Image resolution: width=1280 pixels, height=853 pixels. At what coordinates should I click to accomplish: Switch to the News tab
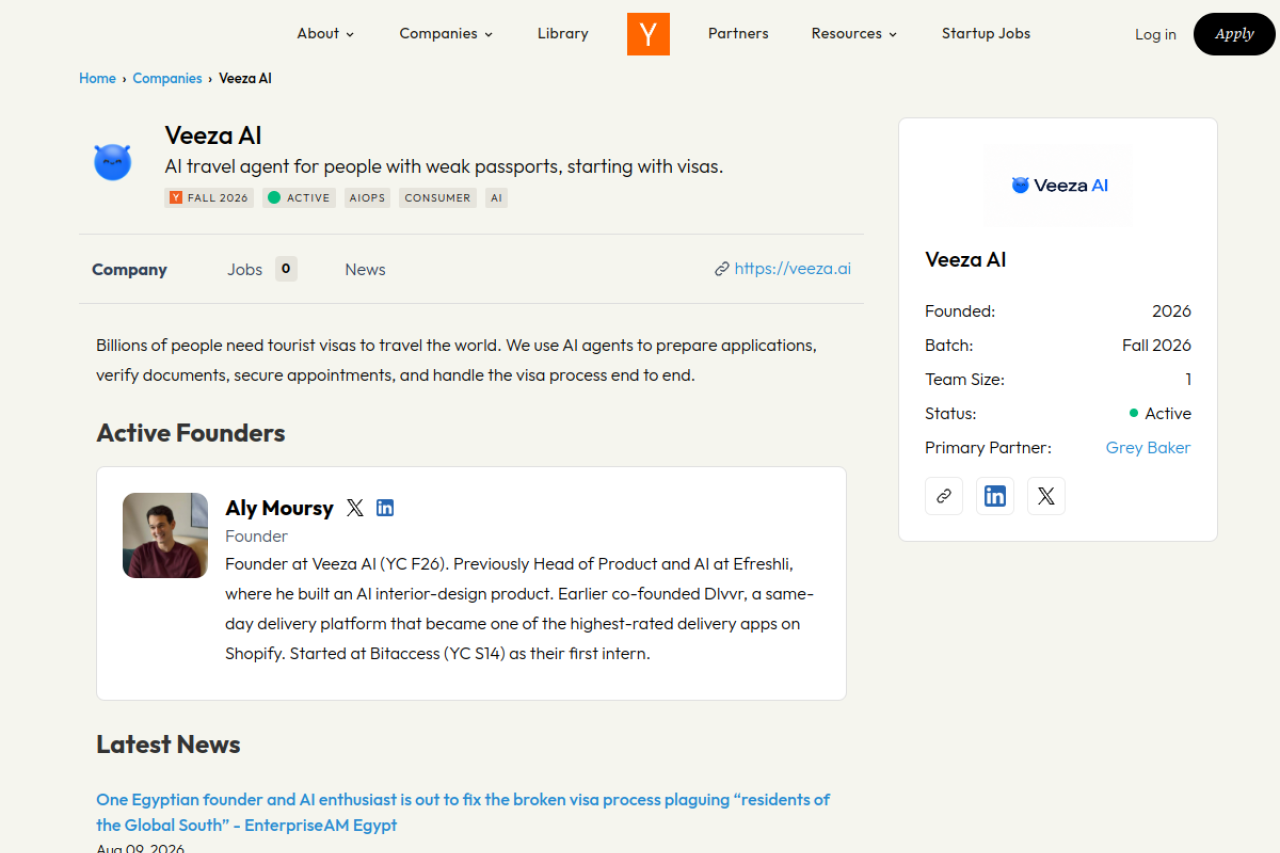tap(365, 270)
